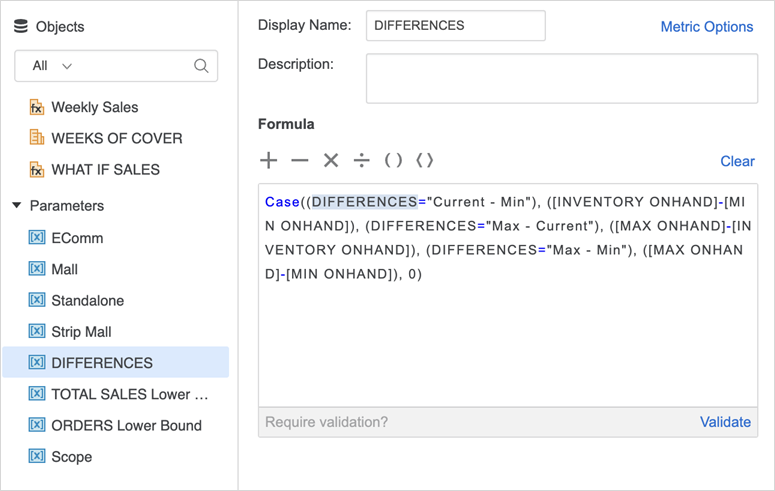Open the All objects filter dropdown
Image resolution: width=775 pixels, height=491 pixels.
52,66
